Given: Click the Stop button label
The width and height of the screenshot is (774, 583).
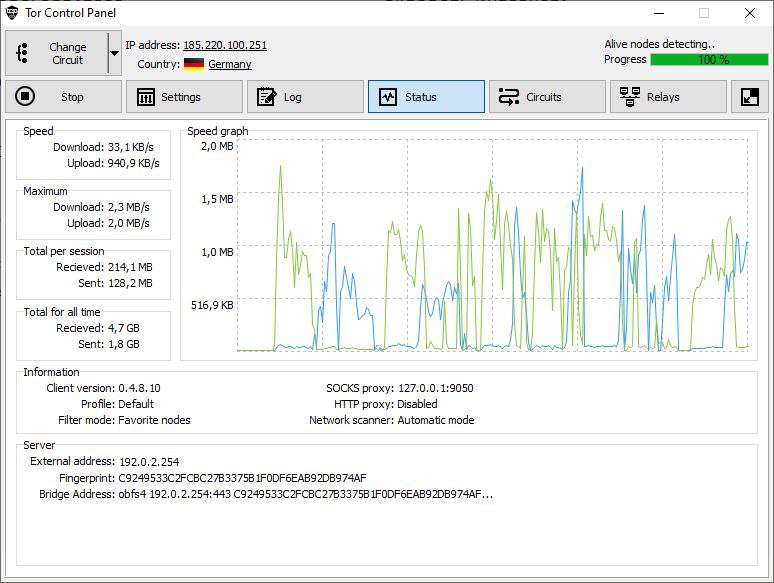Looking at the screenshot, I should [72, 97].
